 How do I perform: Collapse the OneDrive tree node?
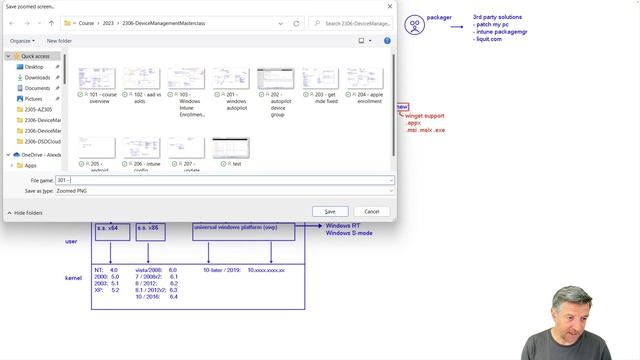(8, 155)
